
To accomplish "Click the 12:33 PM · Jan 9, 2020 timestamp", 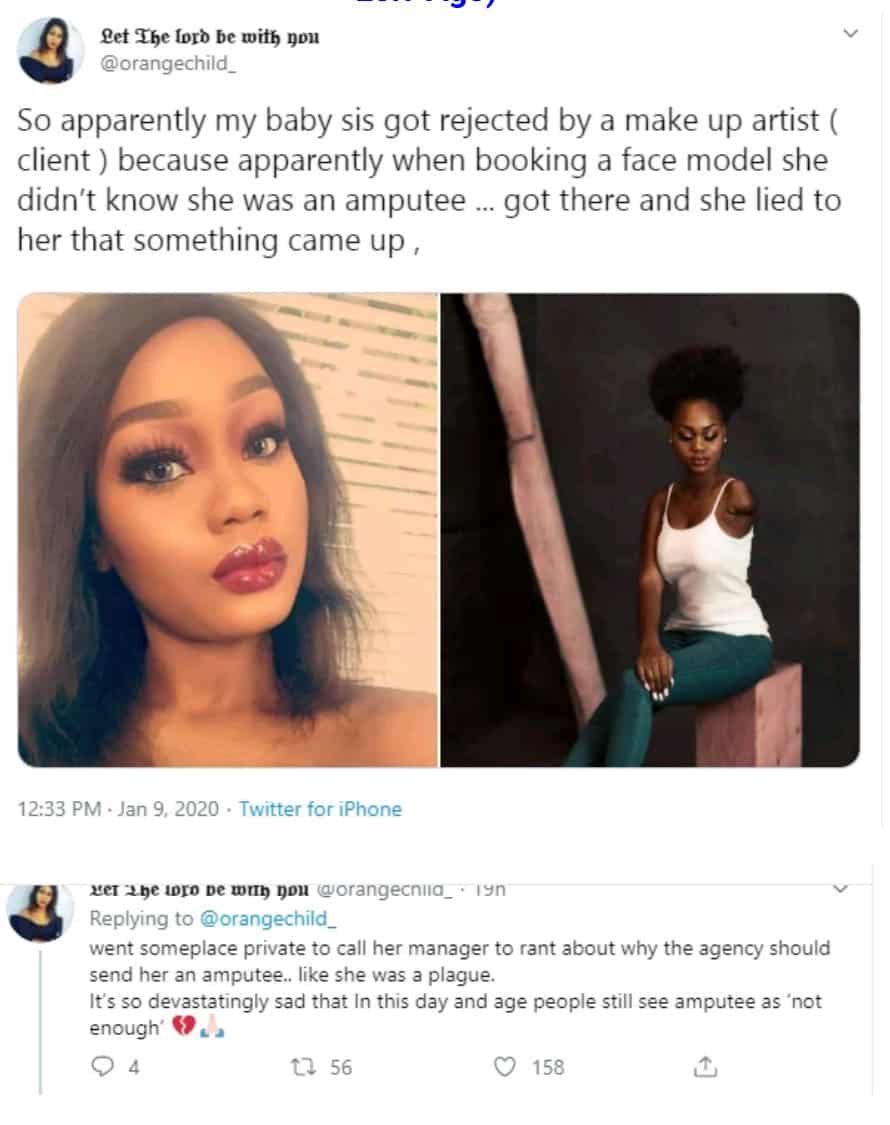I will click(x=118, y=809).
